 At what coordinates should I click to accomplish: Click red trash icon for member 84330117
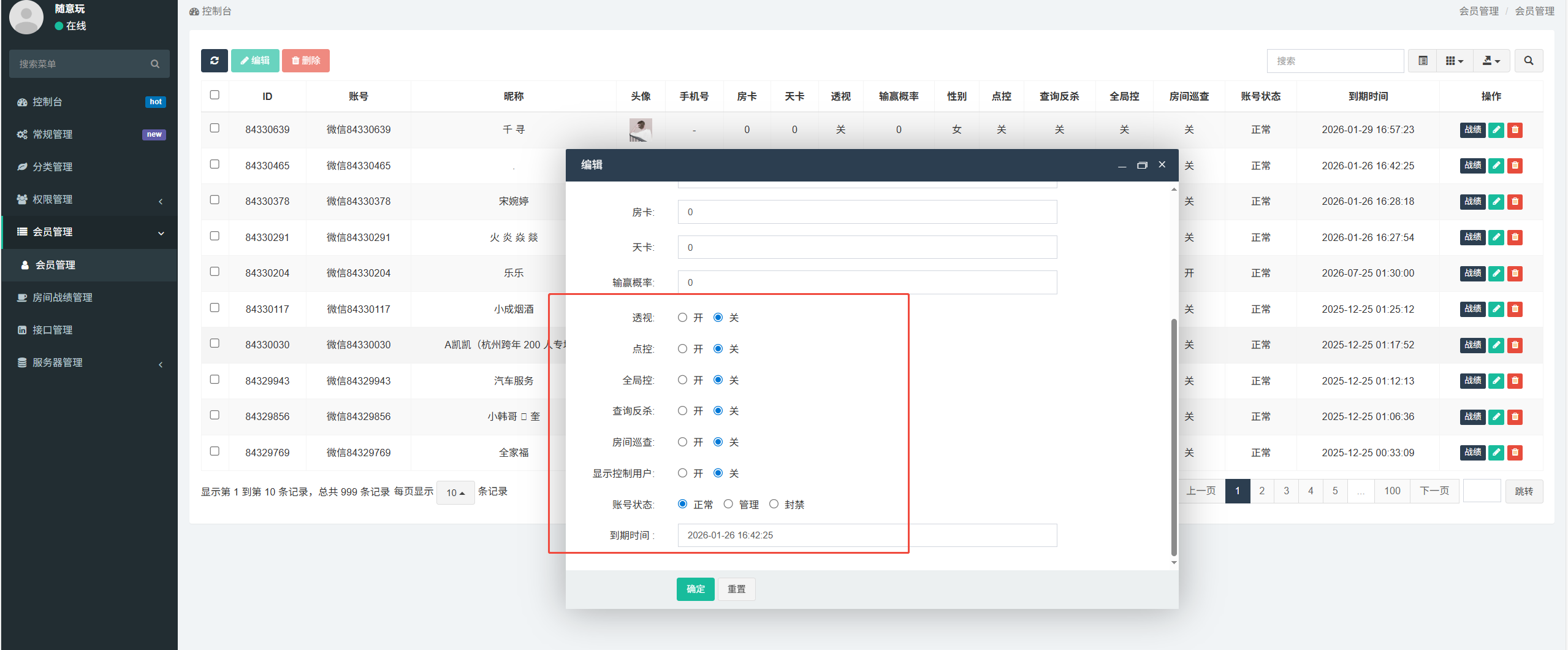pyautogui.click(x=1515, y=309)
